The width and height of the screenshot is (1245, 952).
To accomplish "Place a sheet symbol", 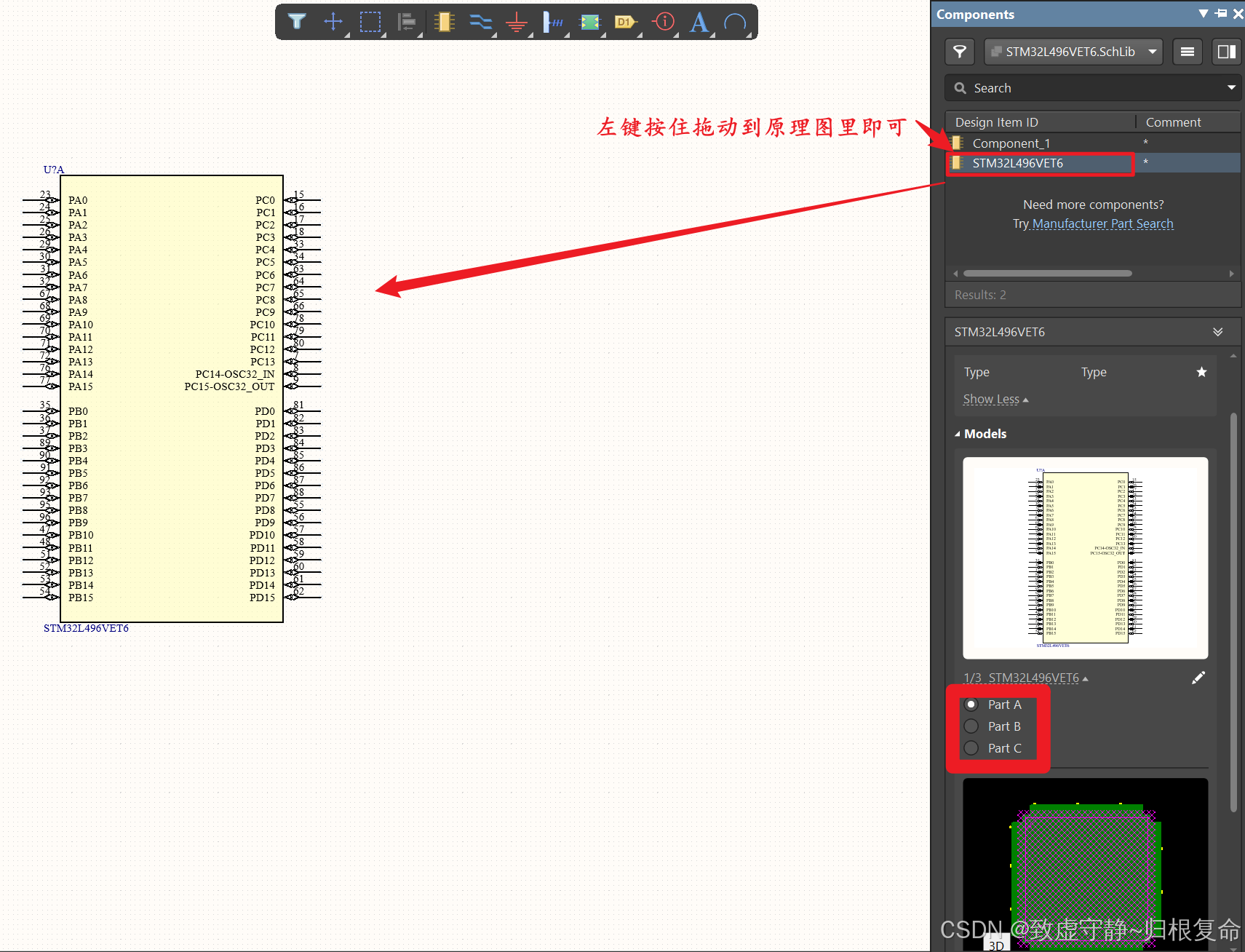I will pos(590,22).
